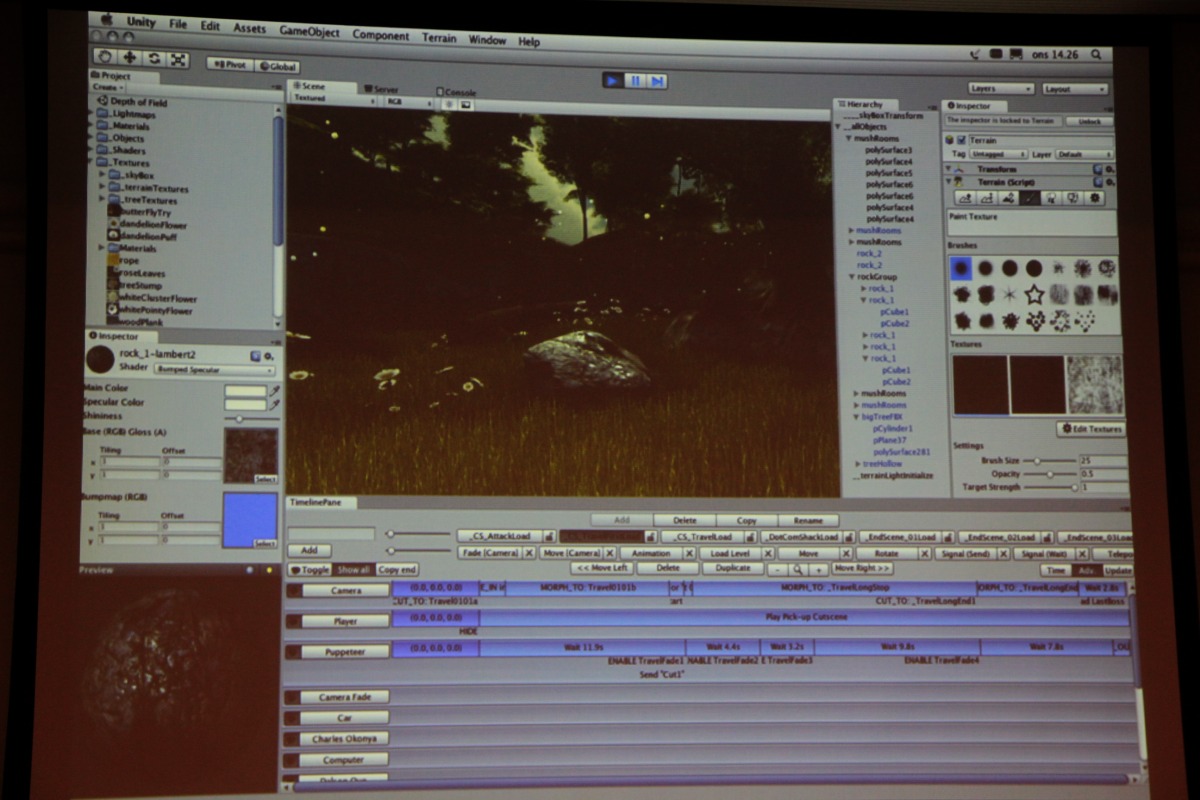Image resolution: width=1200 pixels, height=800 pixels.
Task: Click the timeline zoom magnifier icon
Action: [x=797, y=569]
